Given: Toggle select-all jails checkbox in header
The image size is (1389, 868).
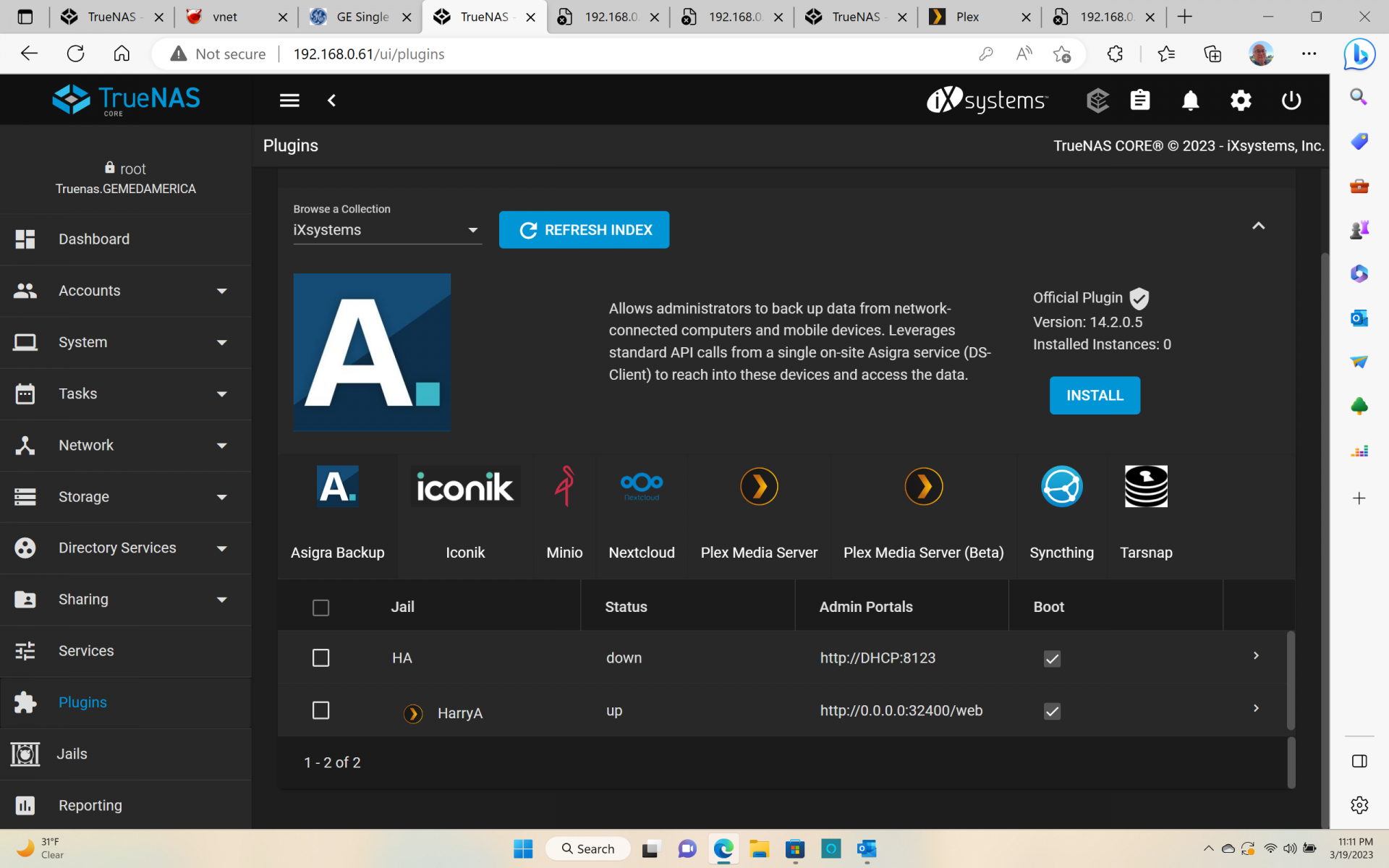Looking at the screenshot, I should [320, 608].
